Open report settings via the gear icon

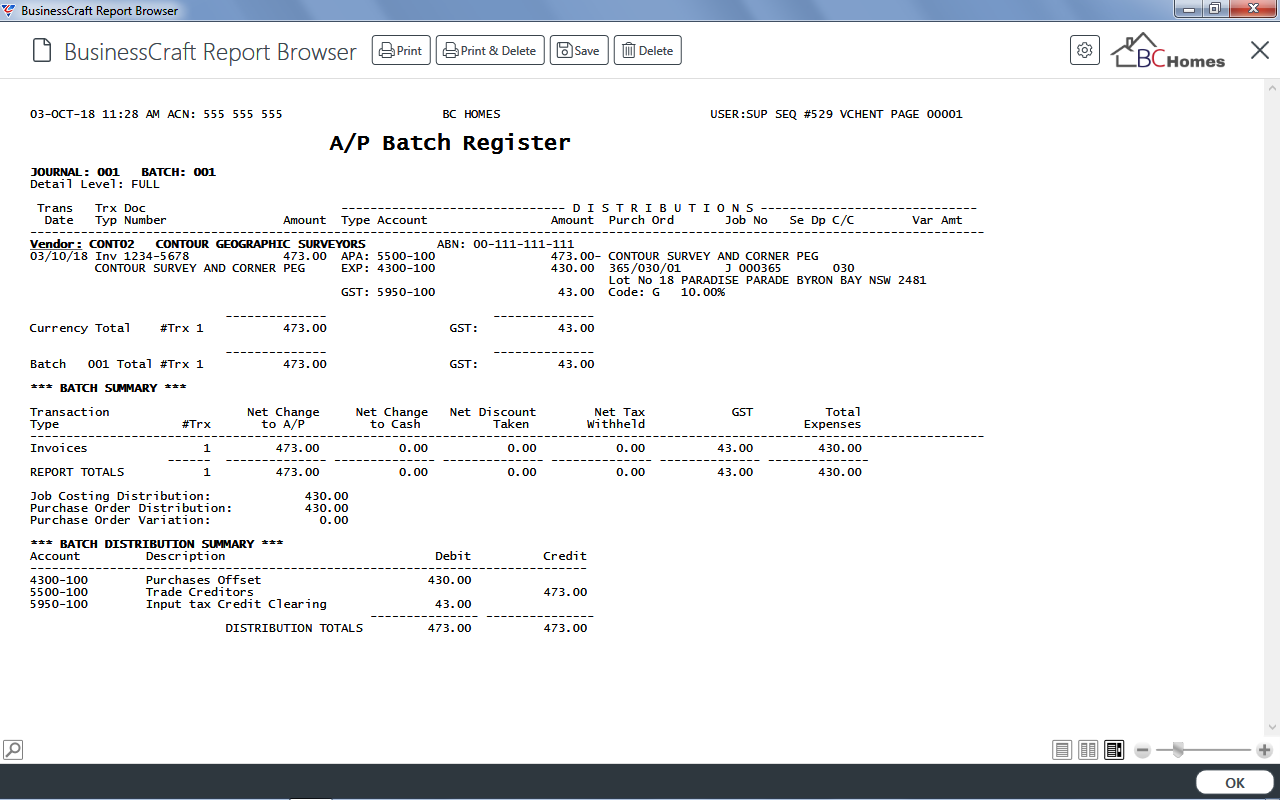(x=1084, y=51)
